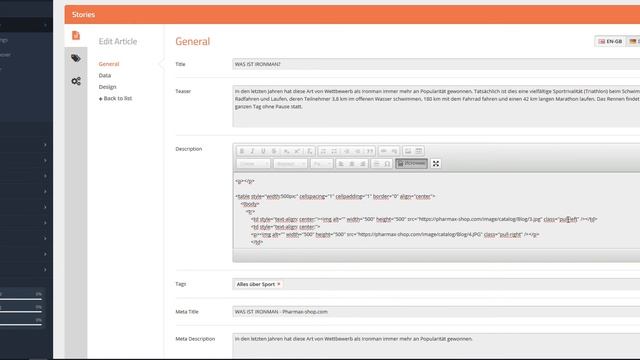Insert a horizontal line
Viewport: 640px width, 360px height.
click(x=376, y=164)
